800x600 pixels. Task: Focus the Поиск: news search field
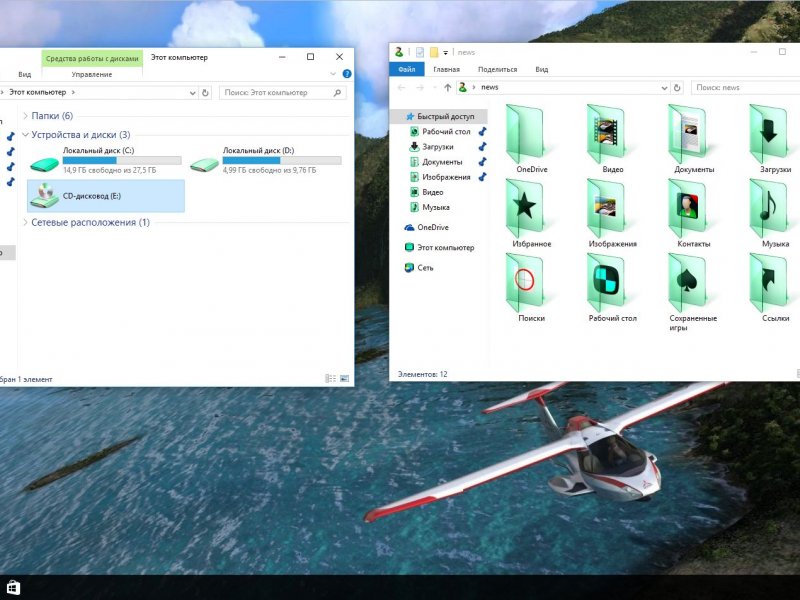click(x=745, y=88)
